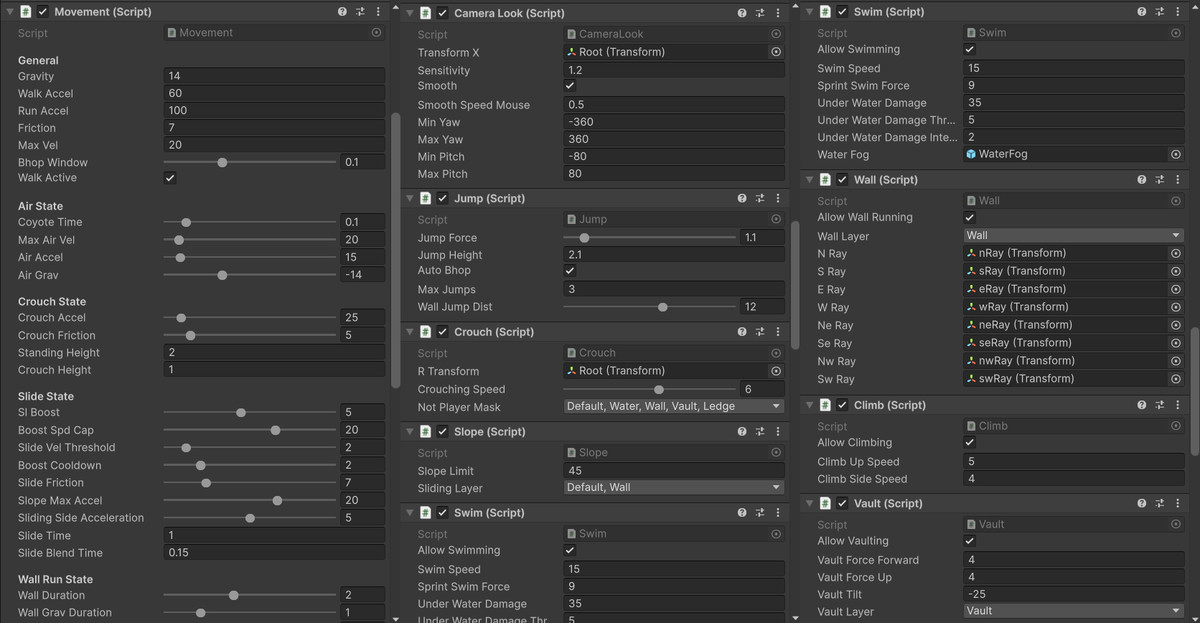Open help for Crouch script
1200x623 pixels.
coord(742,332)
